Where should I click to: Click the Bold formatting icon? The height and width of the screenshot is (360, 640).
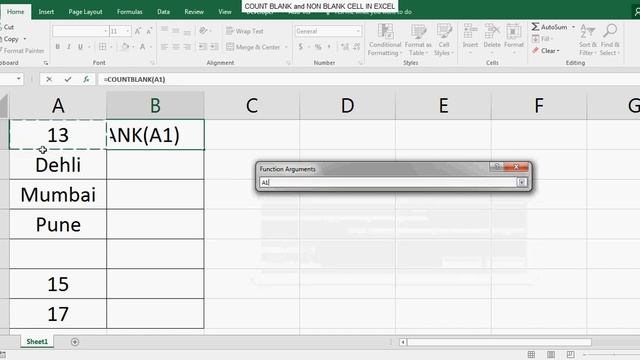[58, 47]
